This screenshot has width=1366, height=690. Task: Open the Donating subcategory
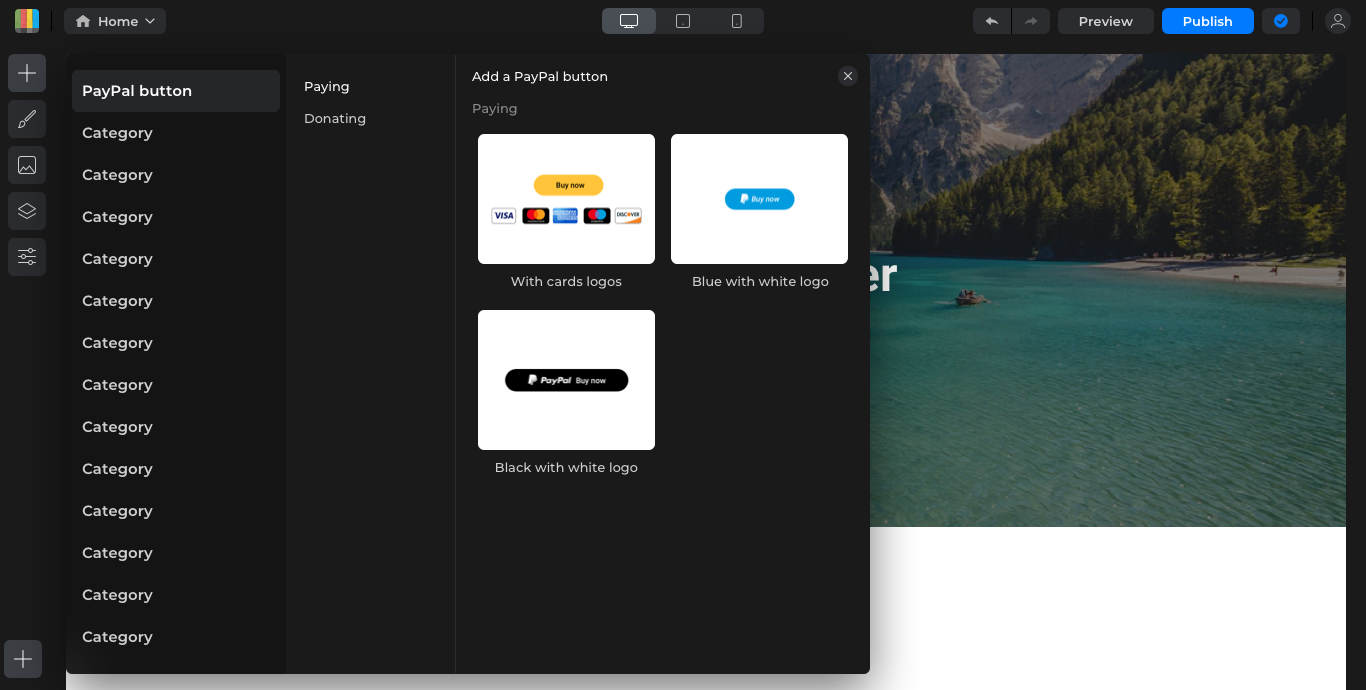click(335, 119)
